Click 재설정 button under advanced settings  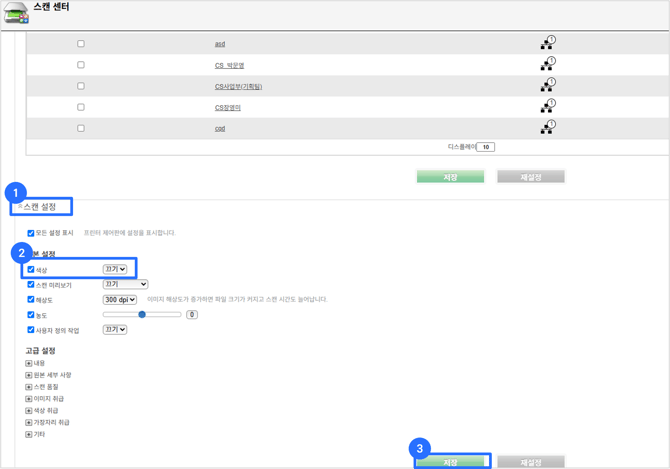coord(531,462)
